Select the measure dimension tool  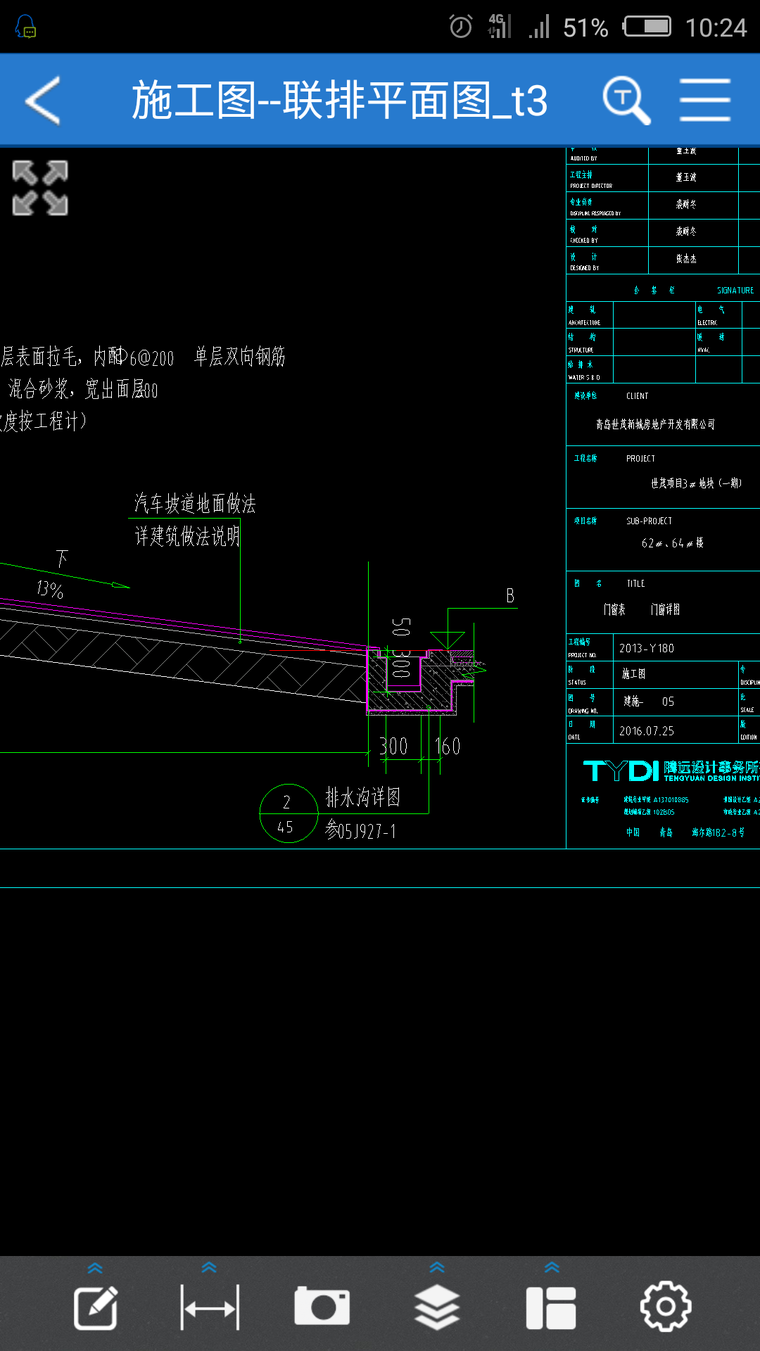209,1307
